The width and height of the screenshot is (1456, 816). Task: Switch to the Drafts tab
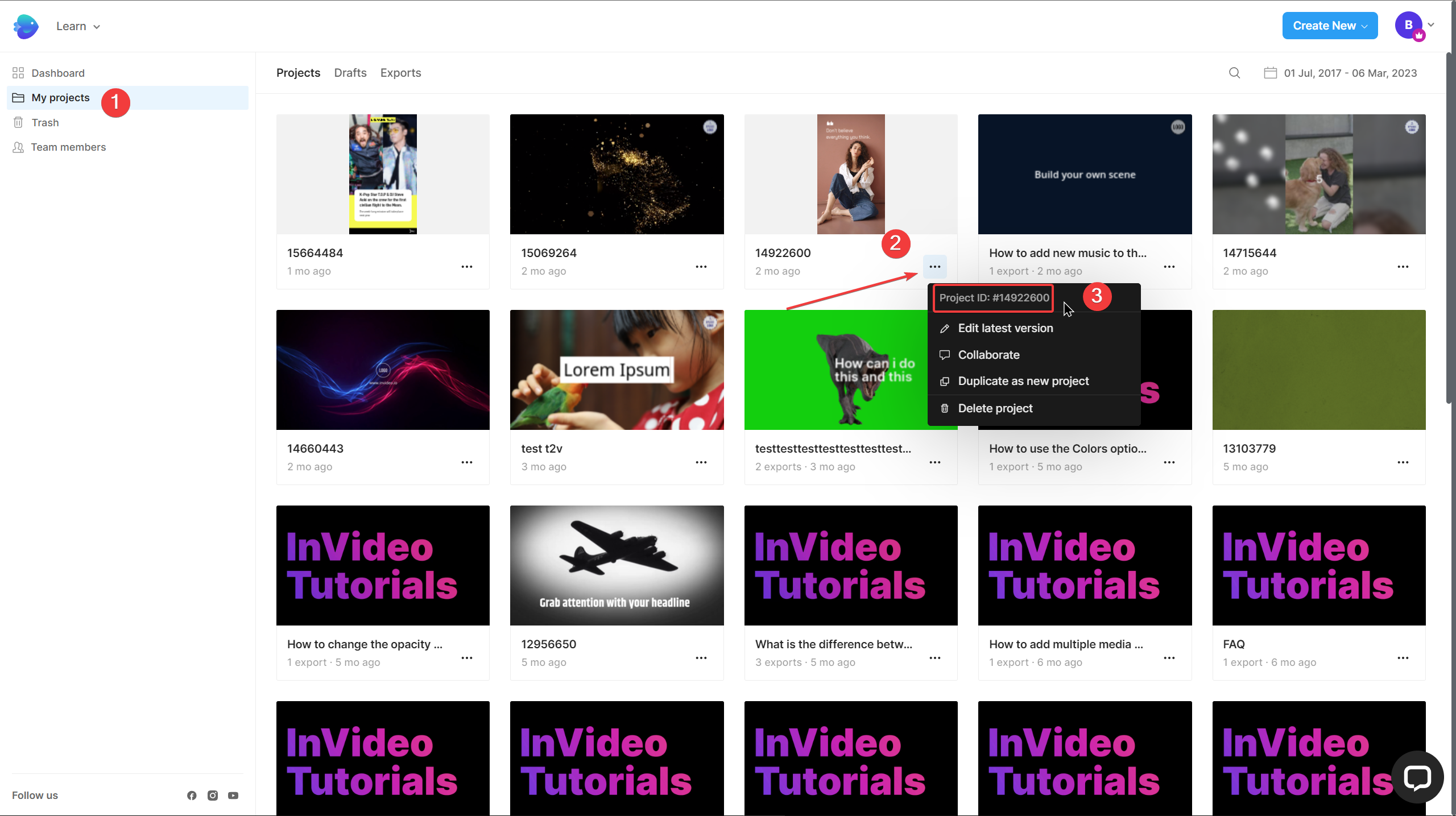350,73
